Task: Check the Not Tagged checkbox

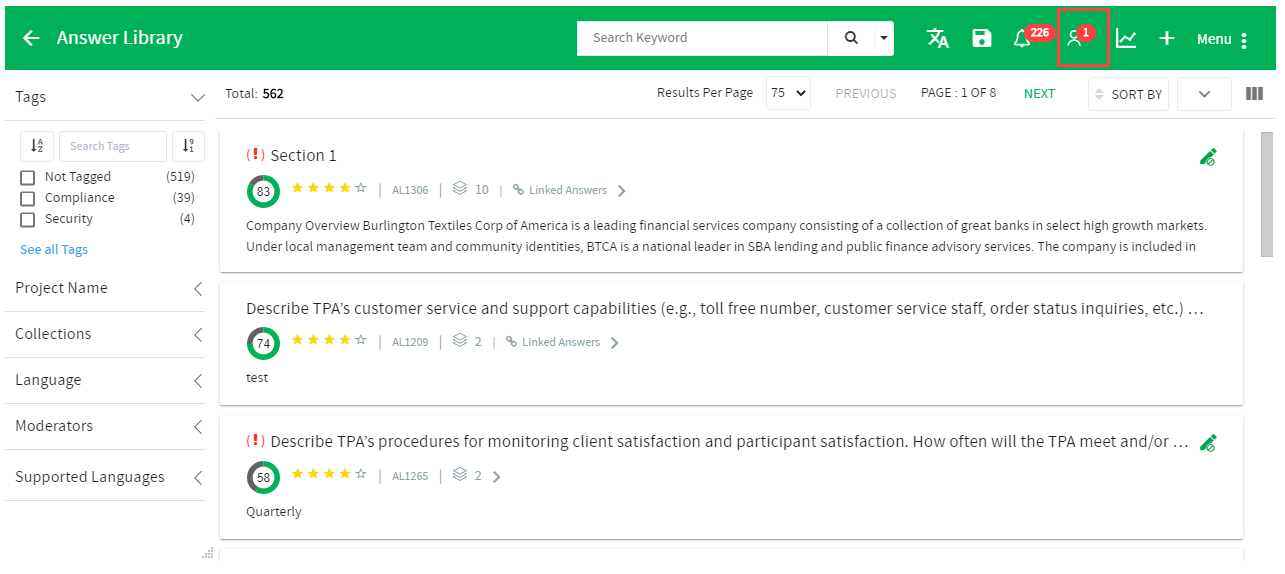Action: click(28, 177)
